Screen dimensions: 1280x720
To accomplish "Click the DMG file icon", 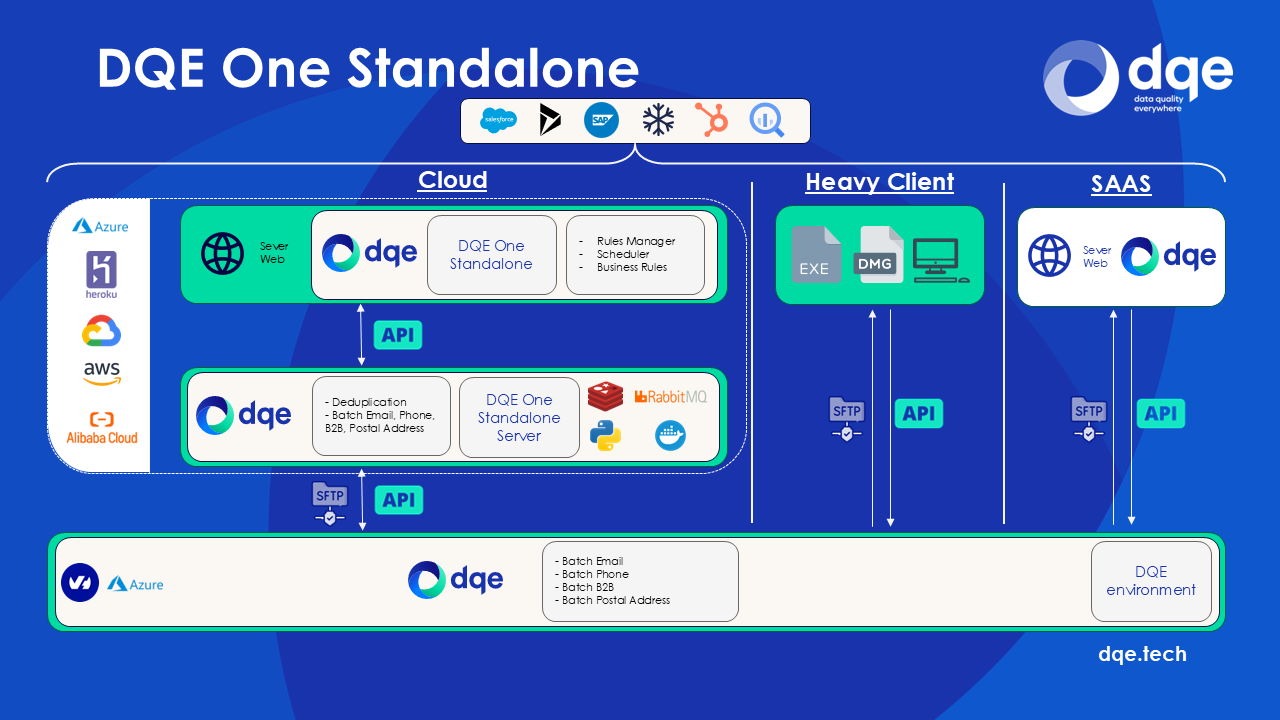I will point(881,254).
